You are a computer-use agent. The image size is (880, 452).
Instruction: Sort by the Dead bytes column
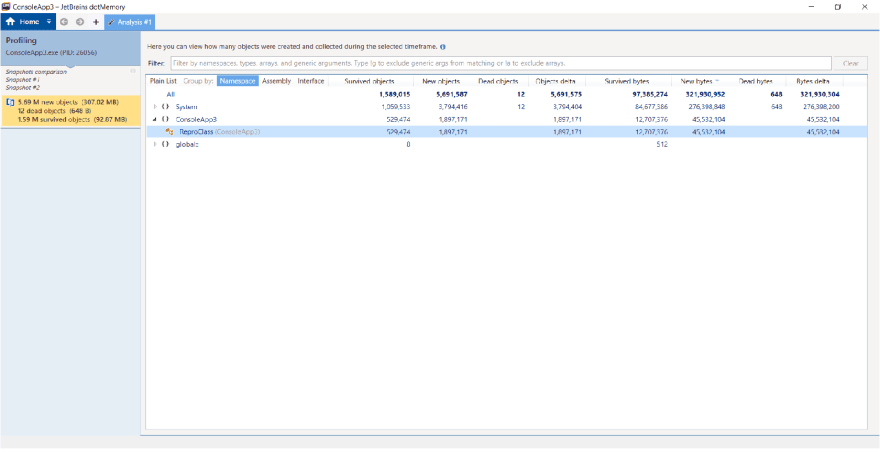(756, 81)
